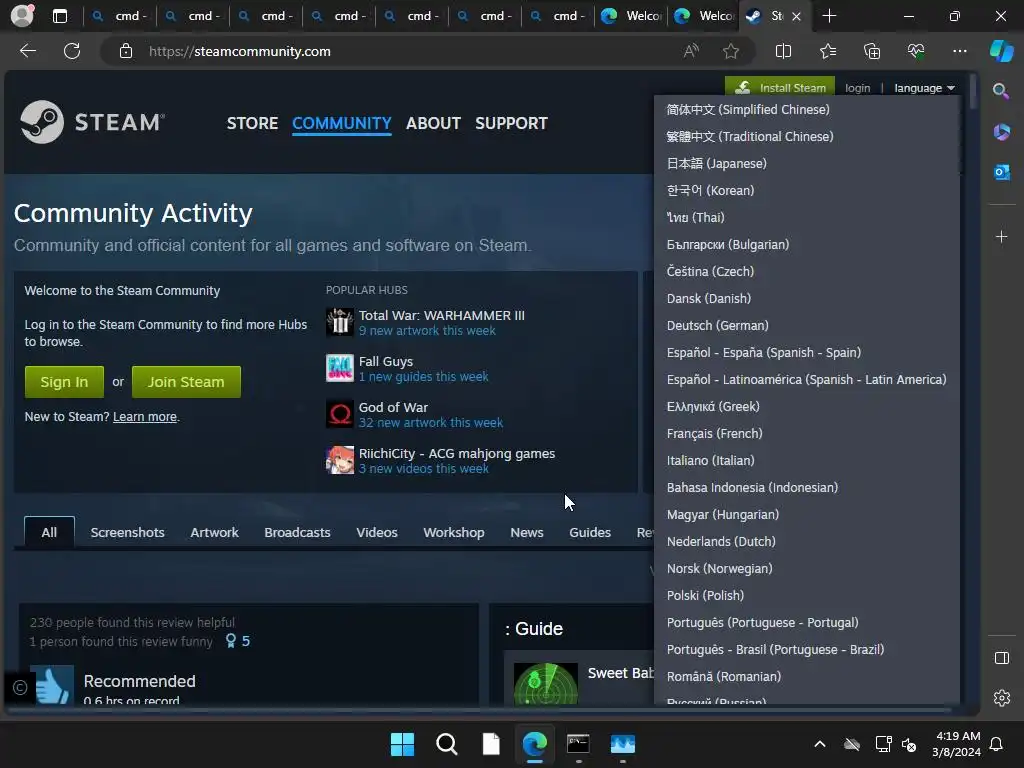Open Windows taskbar search
Image resolution: width=1024 pixels, height=768 pixels.
pos(447,744)
